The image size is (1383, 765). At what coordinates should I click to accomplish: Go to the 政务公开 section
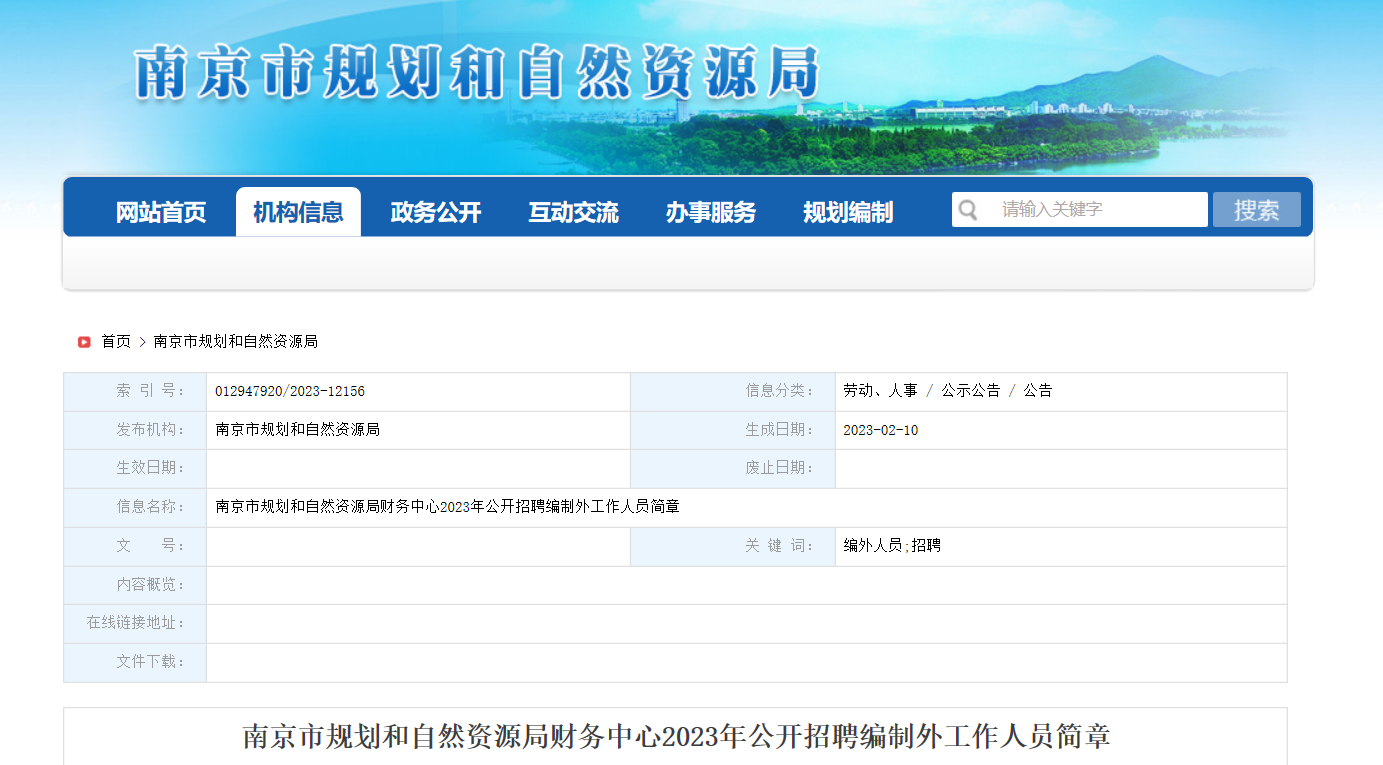(436, 212)
